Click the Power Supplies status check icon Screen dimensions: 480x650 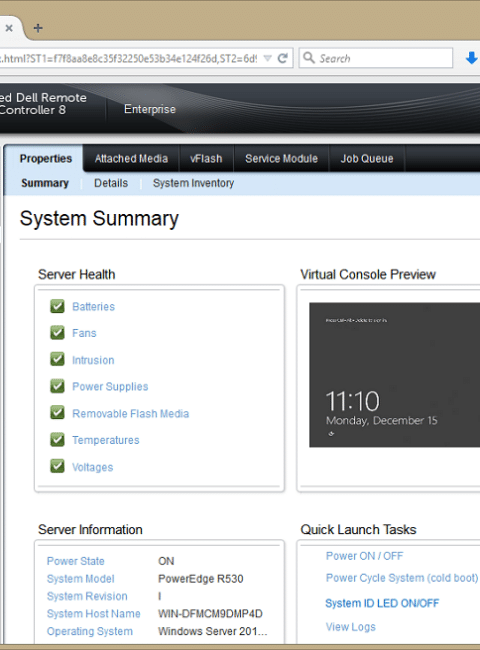pos(57,386)
